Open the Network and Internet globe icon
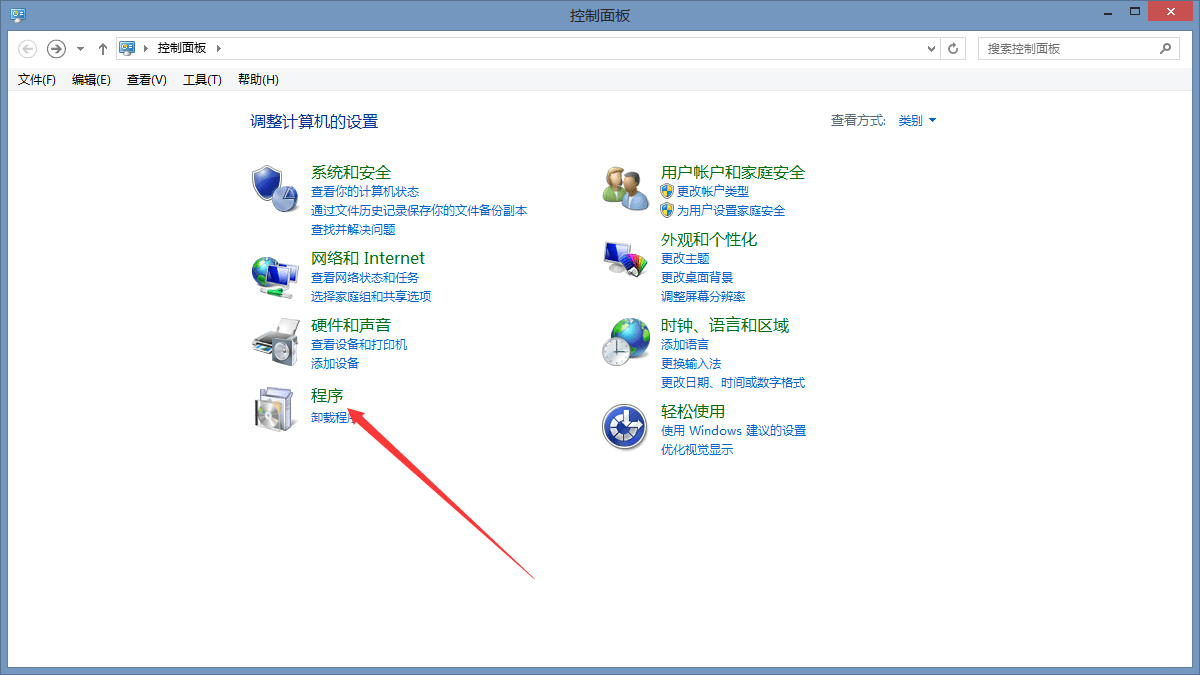The image size is (1200, 675). pyautogui.click(x=274, y=273)
